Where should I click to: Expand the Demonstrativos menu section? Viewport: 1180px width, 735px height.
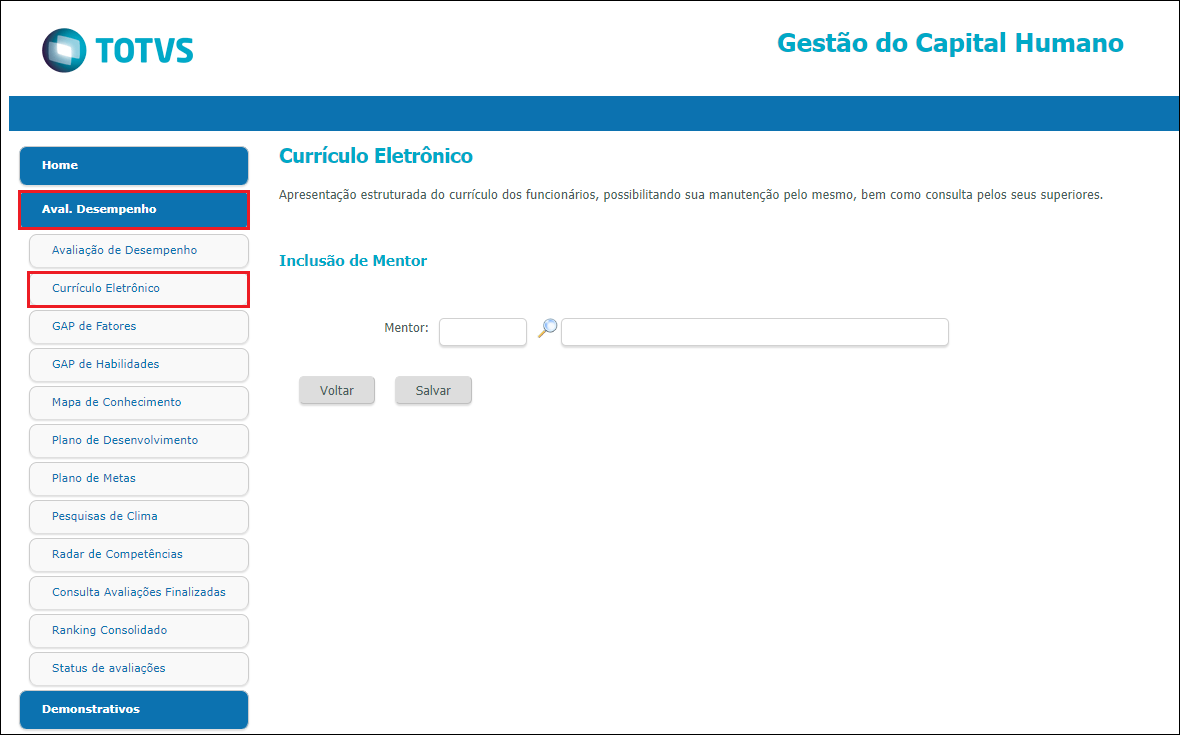(x=134, y=709)
